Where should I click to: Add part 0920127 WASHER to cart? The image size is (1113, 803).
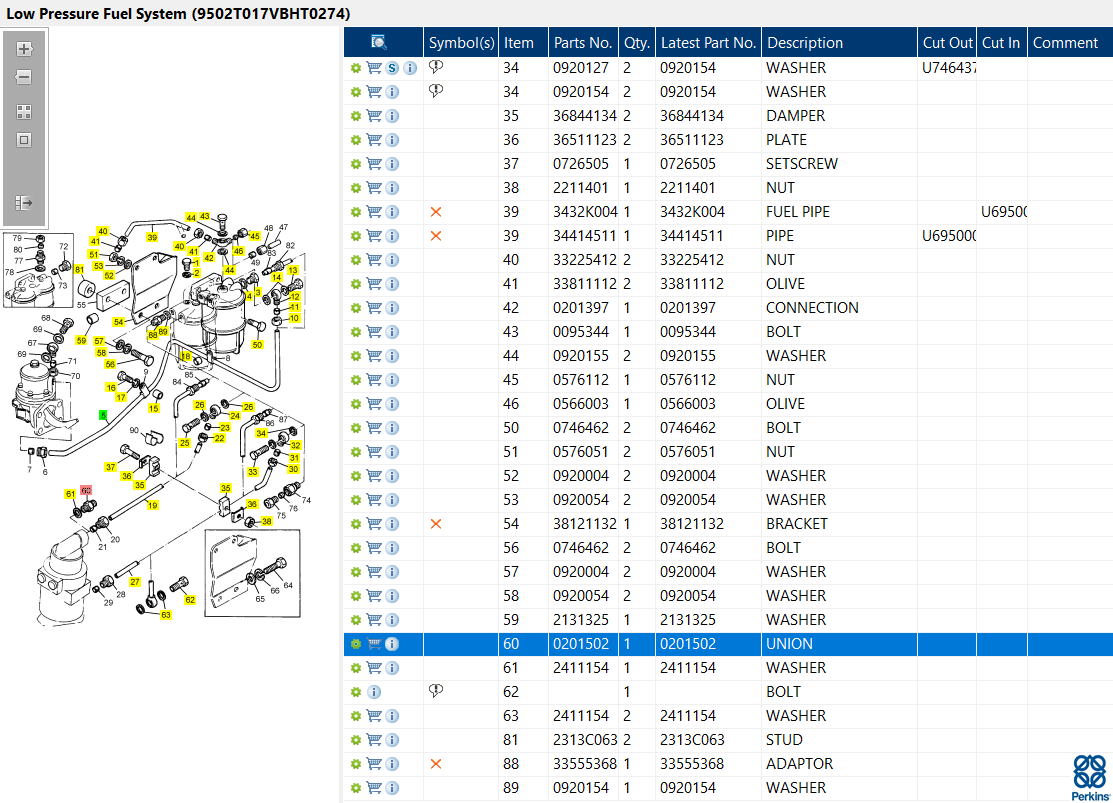[374, 68]
